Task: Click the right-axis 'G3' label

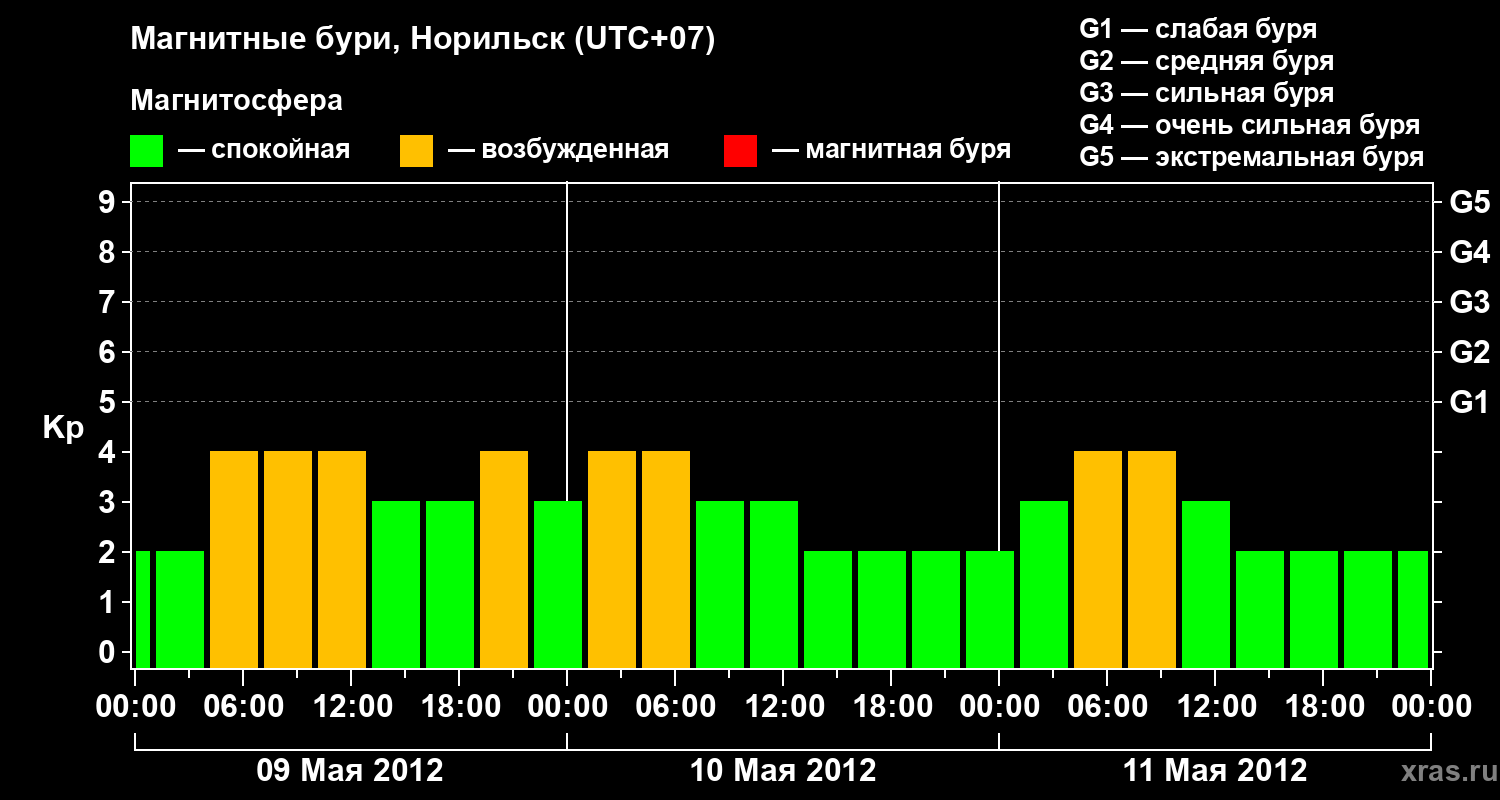Action: tap(1470, 302)
